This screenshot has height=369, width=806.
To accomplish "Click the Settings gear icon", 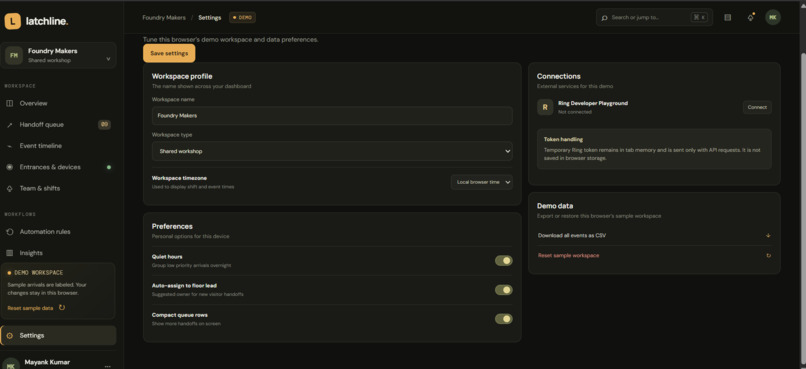I will [x=9, y=336].
